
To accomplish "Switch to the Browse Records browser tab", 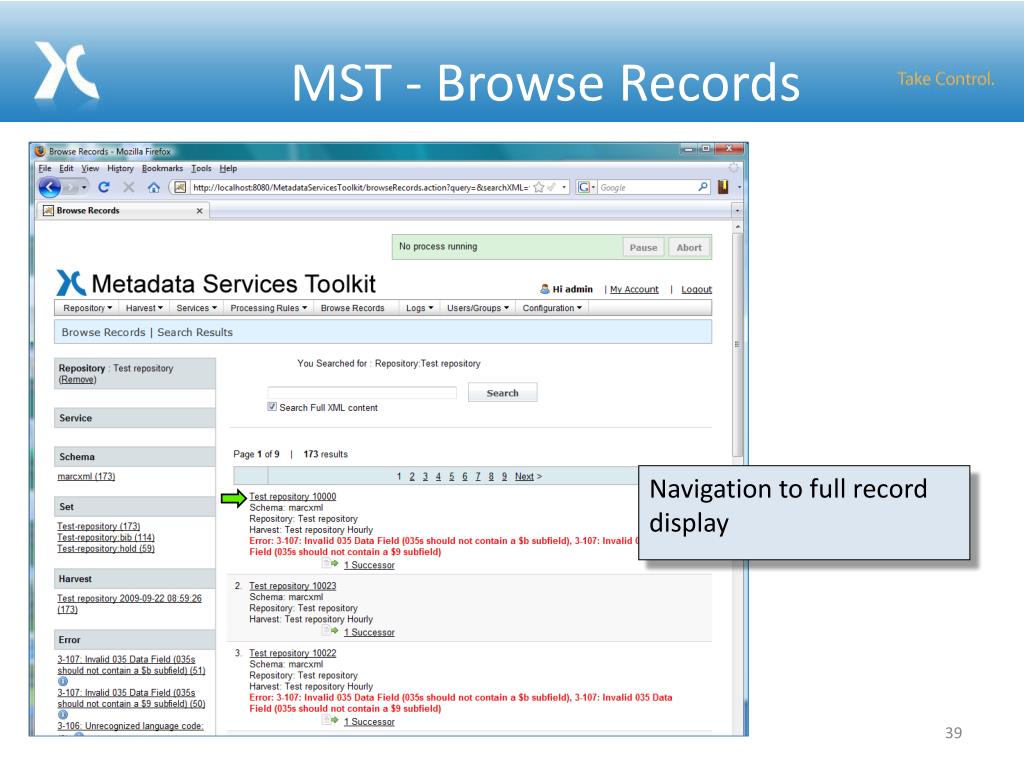I will (123, 211).
